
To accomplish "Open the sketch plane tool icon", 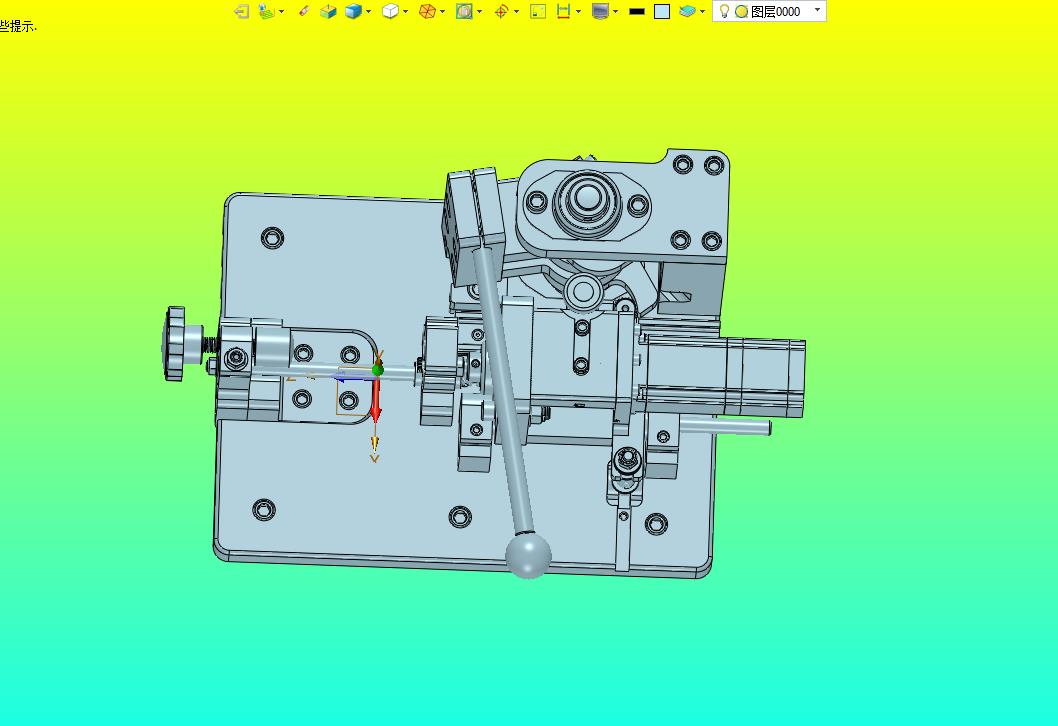I will click(x=267, y=11).
